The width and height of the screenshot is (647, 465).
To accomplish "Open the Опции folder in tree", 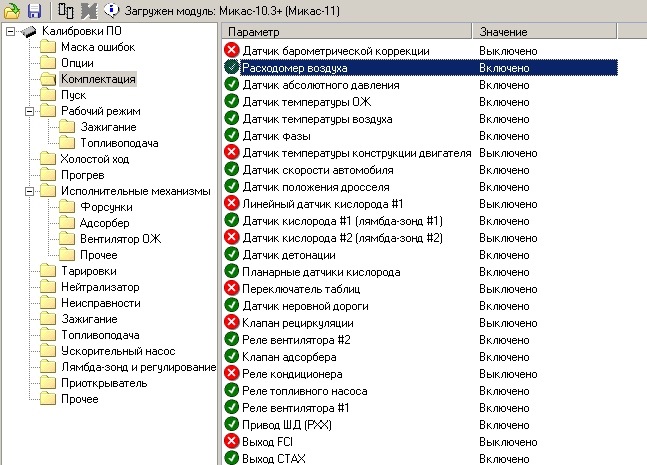I will 77,63.
